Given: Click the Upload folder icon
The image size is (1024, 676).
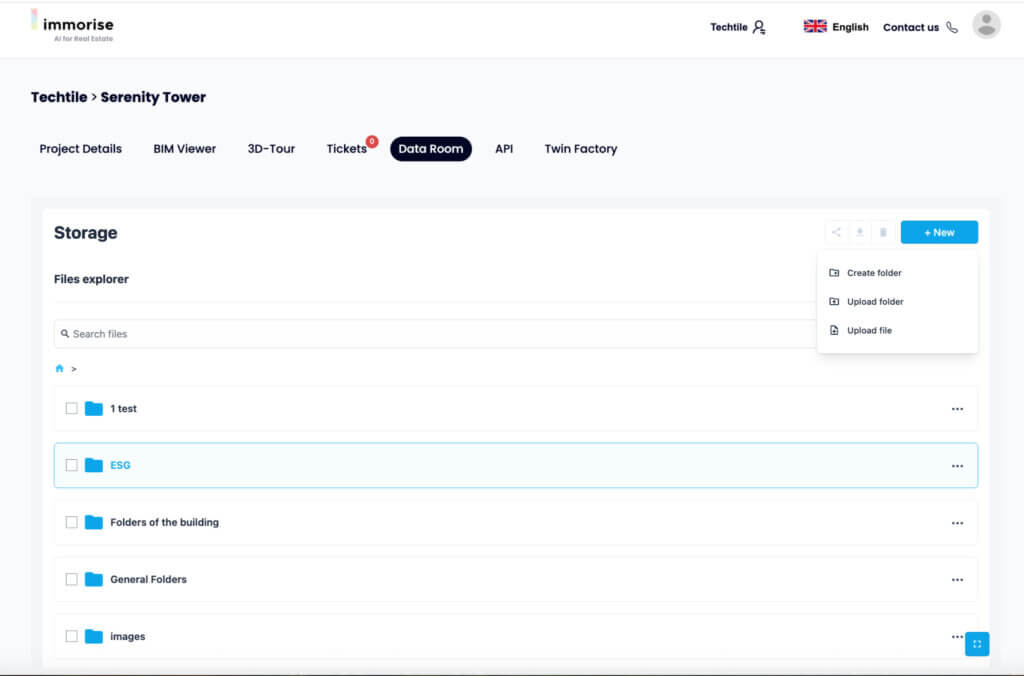Looking at the screenshot, I should 834,302.
